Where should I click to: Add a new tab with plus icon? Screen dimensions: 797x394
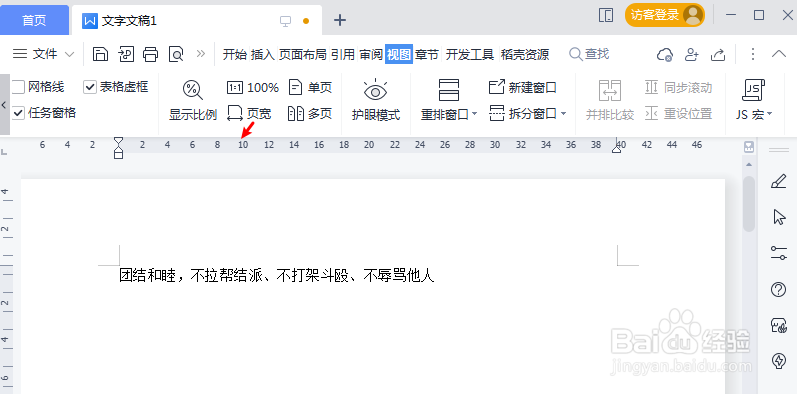click(x=340, y=20)
